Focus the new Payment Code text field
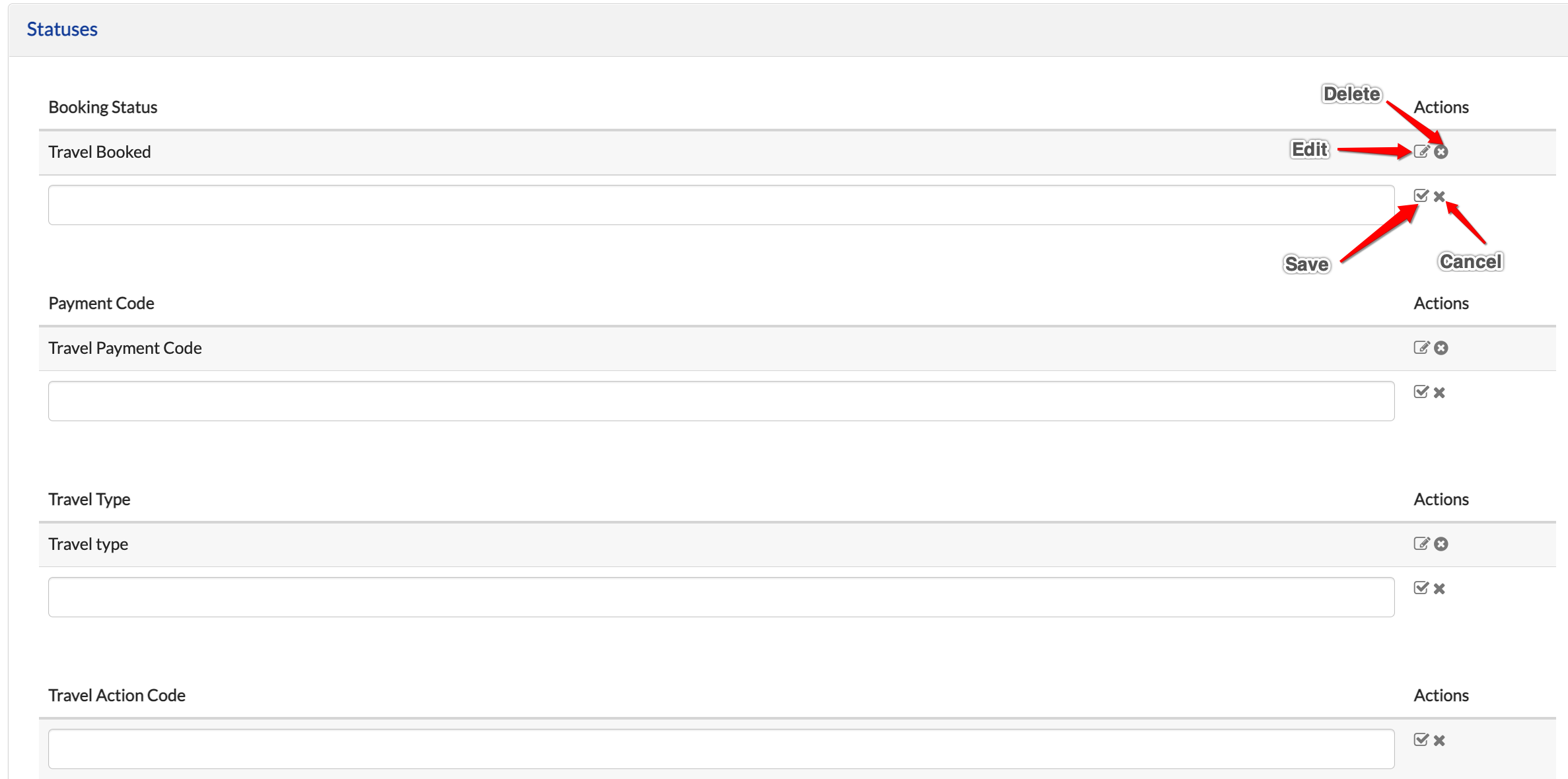The width and height of the screenshot is (1568, 779). coord(721,401)
